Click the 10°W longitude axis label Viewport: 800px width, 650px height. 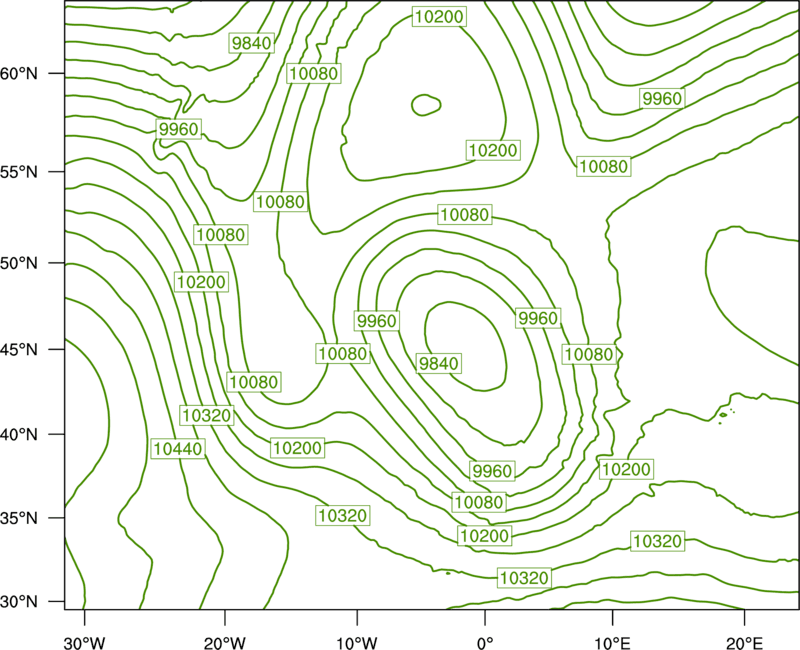[357, 642]
